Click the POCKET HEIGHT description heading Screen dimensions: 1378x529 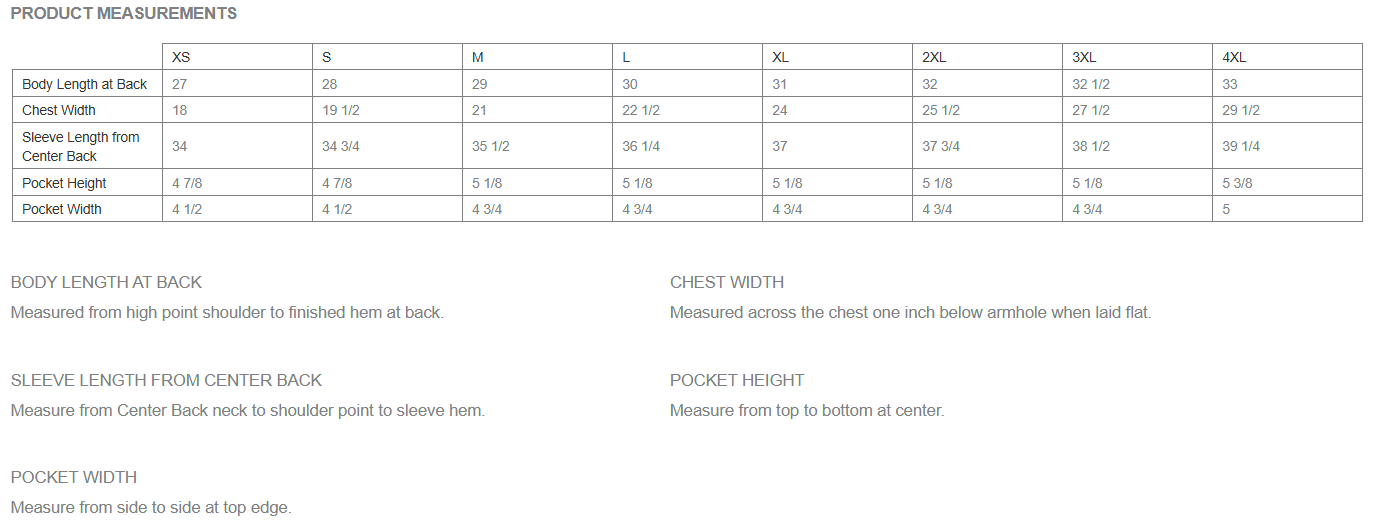click(737, 380)
